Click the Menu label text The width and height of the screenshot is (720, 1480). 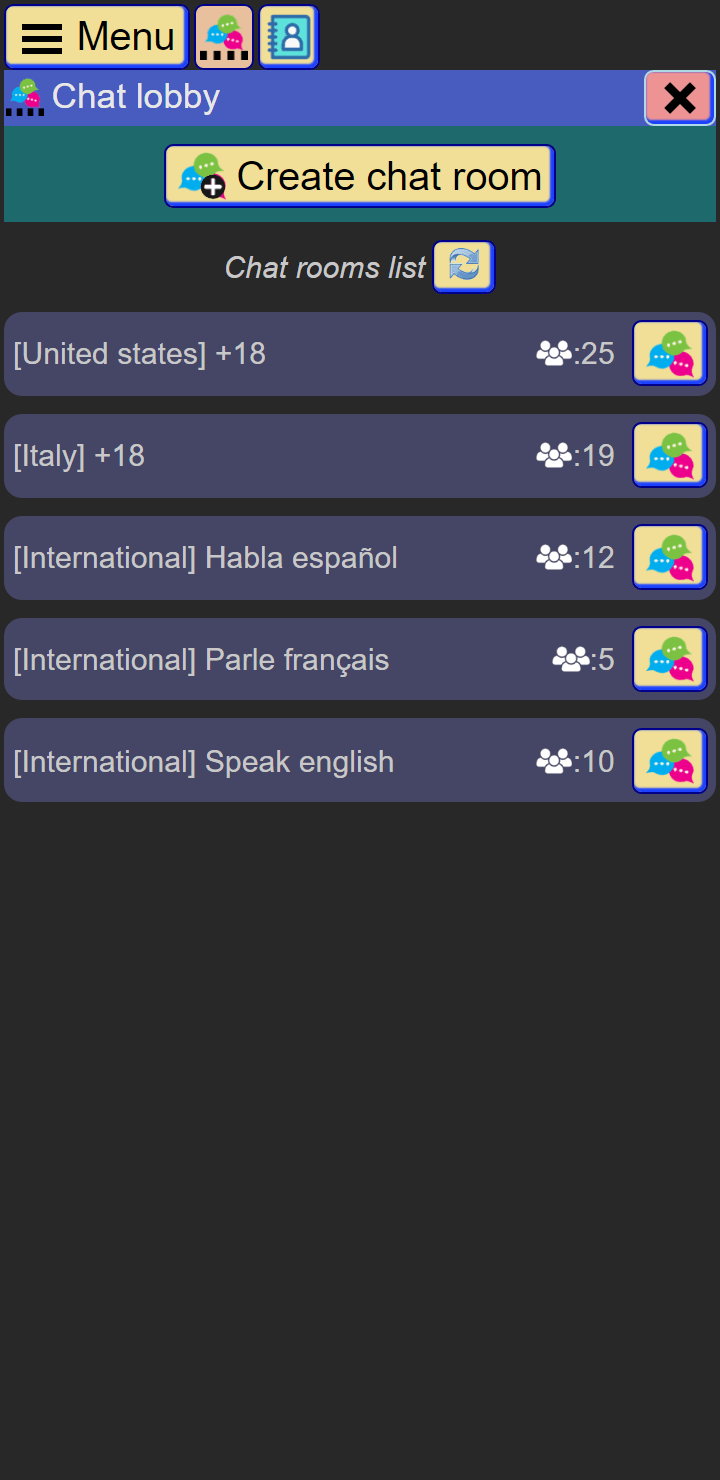coord(128,36)
